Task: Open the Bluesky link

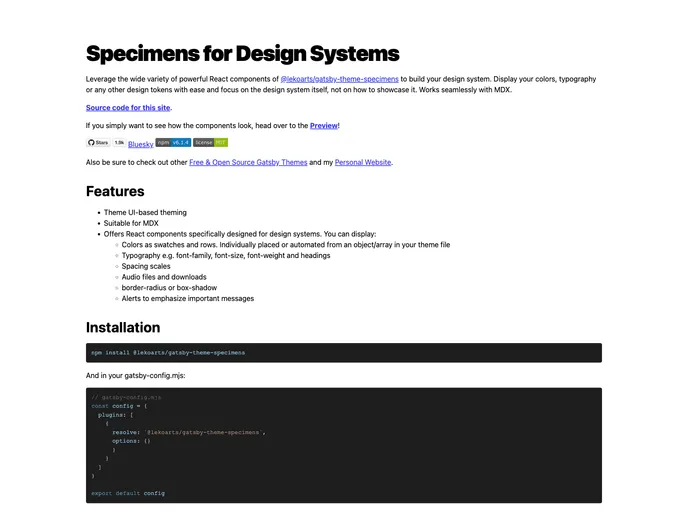Action: pyautogui.click(x=140, y=144)
